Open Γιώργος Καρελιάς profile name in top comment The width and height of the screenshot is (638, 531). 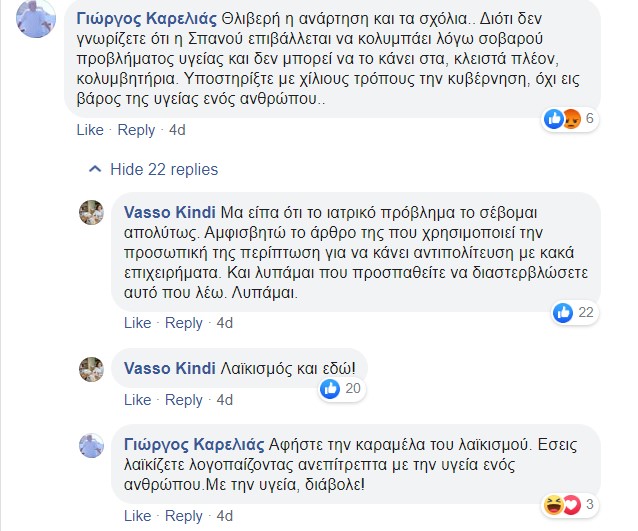click(141, 20)
